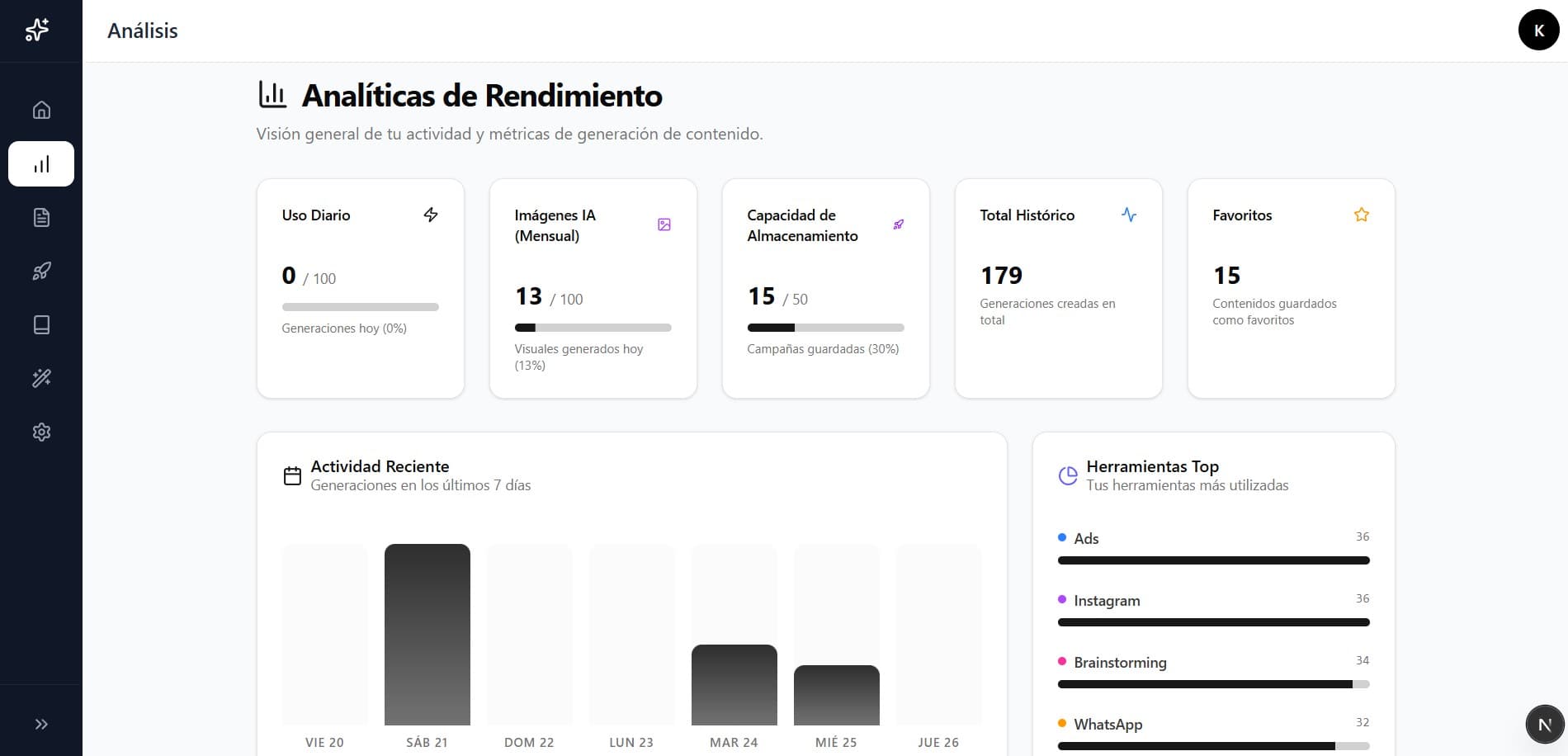This screenshot has width=1568, height=756.
Task: Click the Total Histórico card
Action: click(1058, 289)
